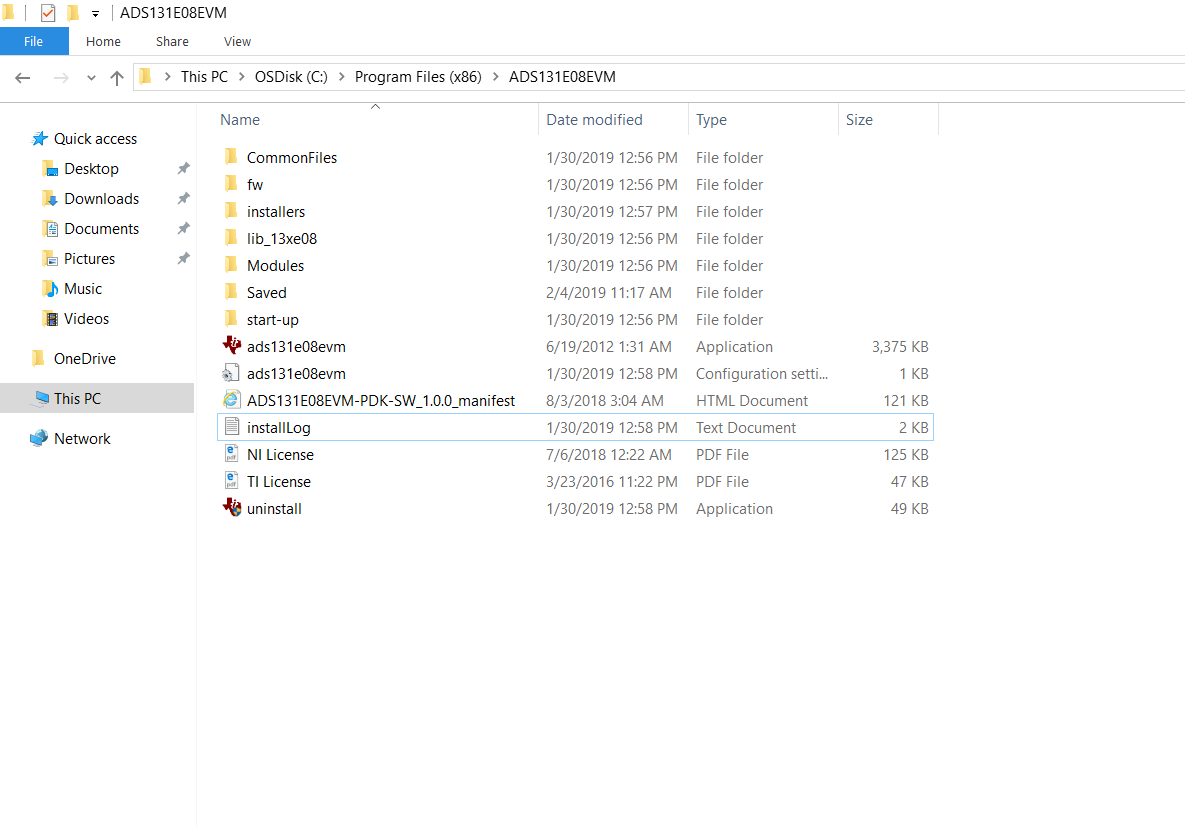Click the uninstall file name

[274, 509]
